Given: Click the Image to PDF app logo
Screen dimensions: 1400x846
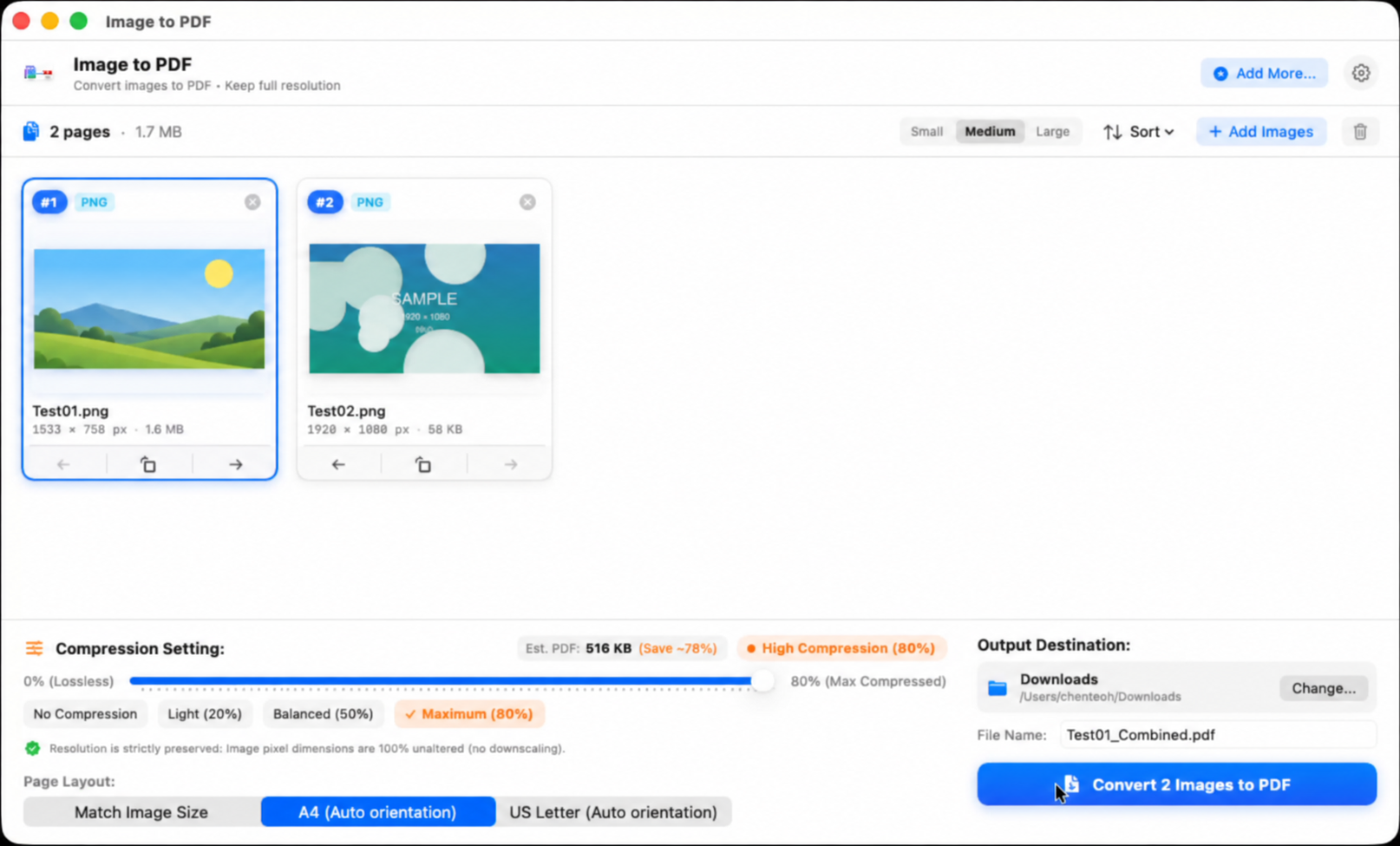Looking at the screenshot, I should tap(38, 73).
